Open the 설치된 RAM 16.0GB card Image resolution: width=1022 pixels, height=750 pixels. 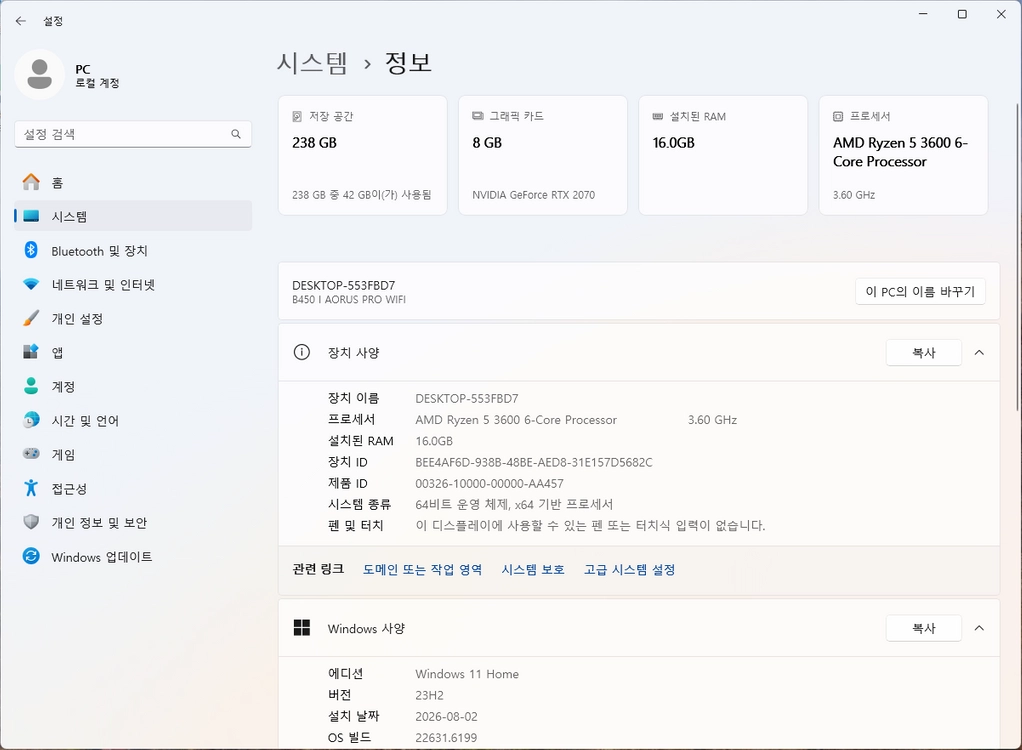(x=723, y=155)
